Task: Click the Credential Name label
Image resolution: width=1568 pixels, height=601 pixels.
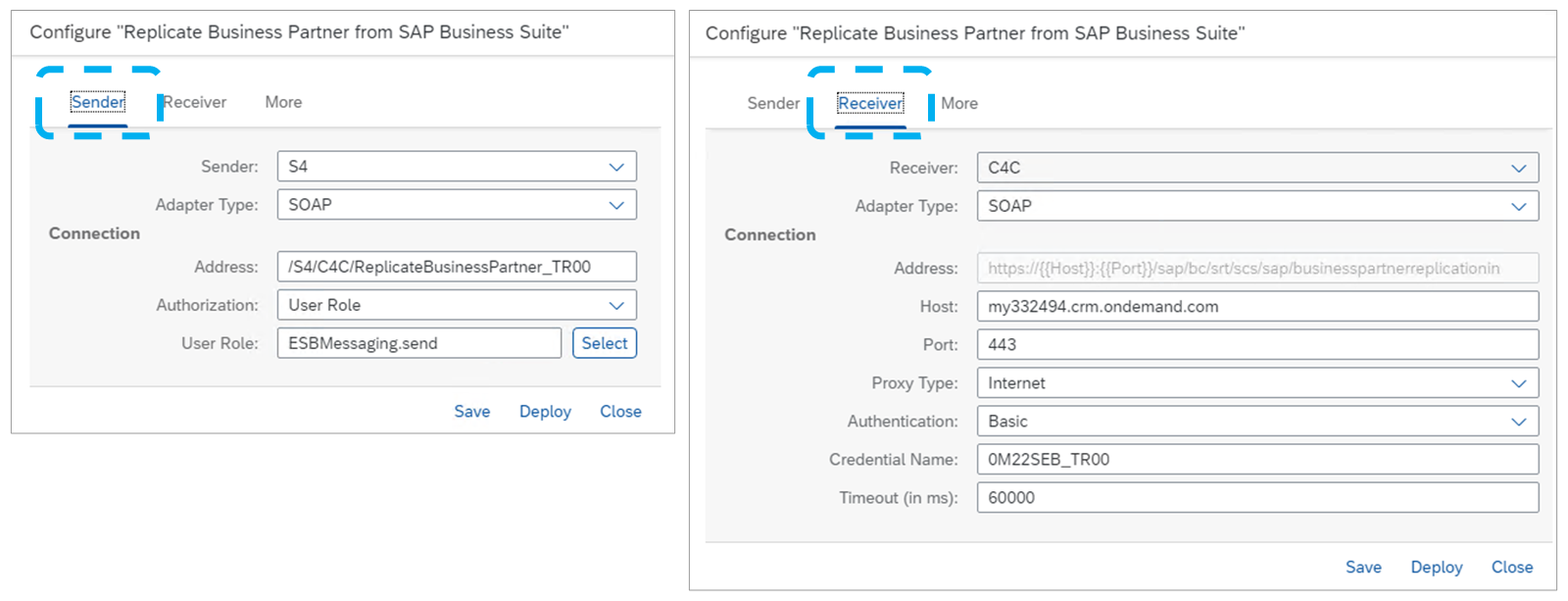Action: click(894, 460)
